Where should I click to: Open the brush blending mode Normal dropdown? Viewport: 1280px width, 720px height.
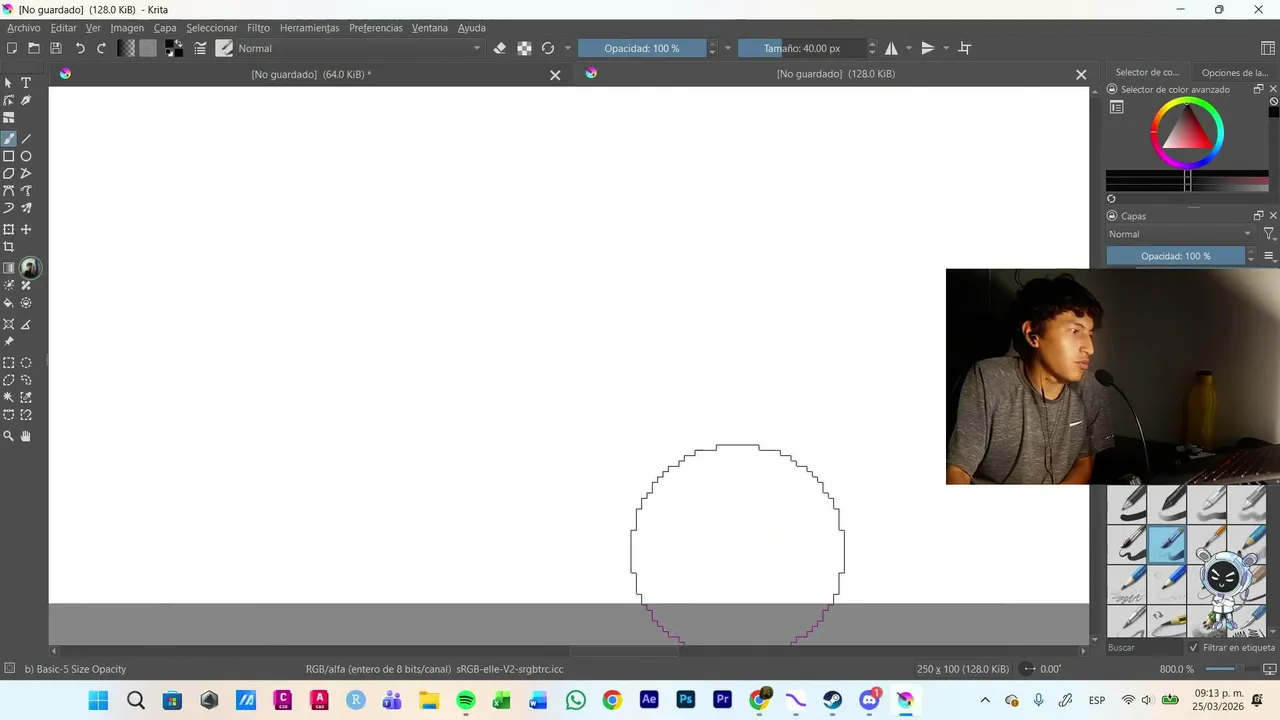tap(360, 48)
